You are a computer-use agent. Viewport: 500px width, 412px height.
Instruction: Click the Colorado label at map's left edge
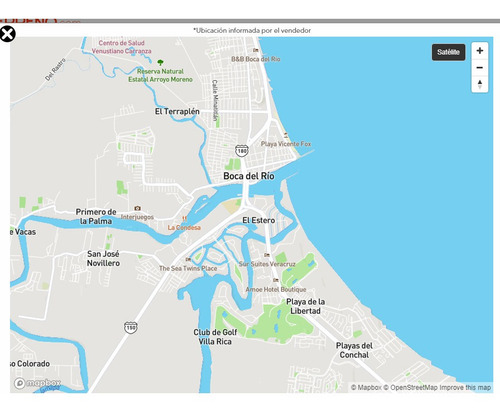pos(30,364)
